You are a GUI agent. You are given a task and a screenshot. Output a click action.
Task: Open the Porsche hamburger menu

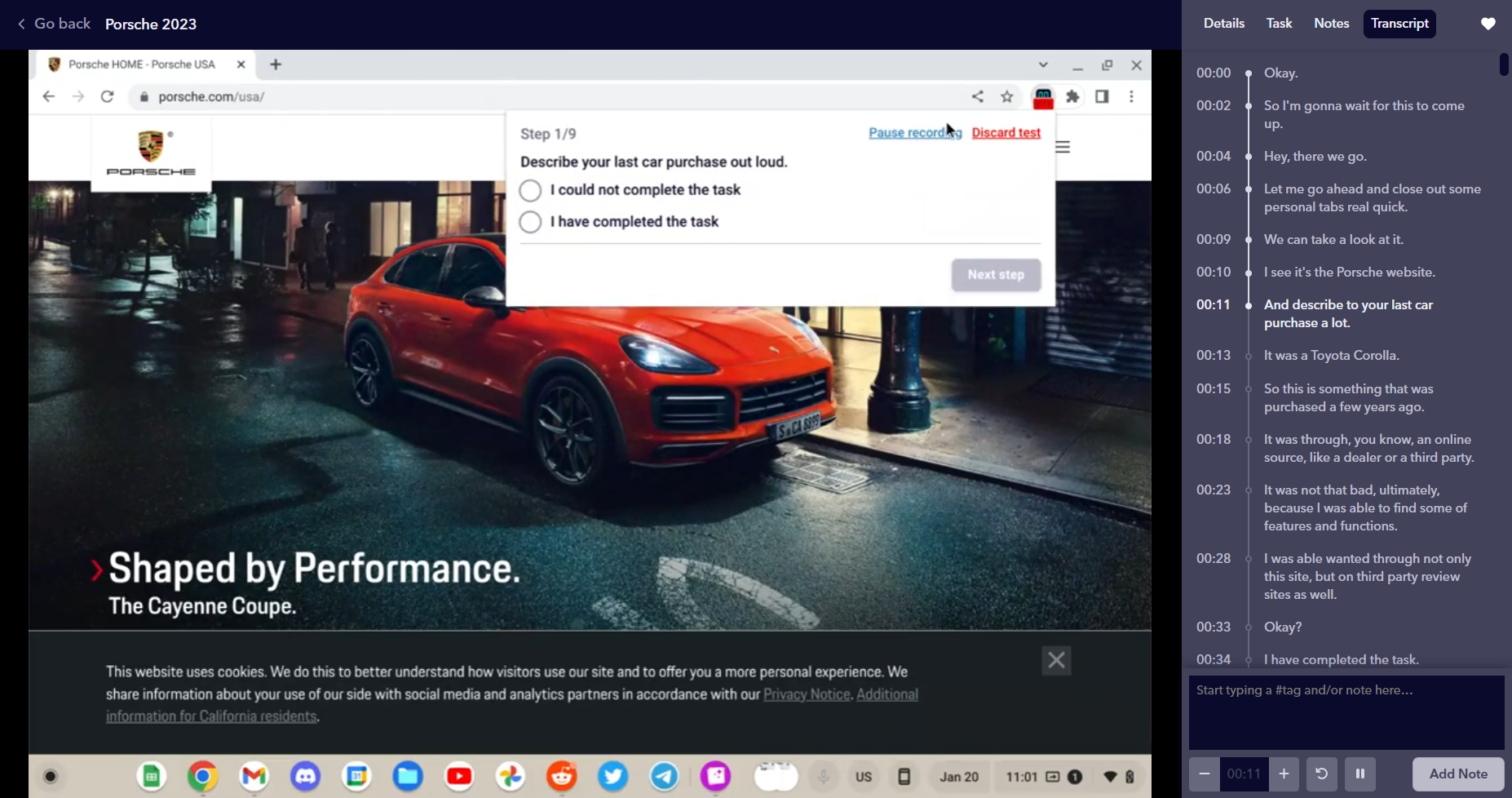(x=1063, y=147)
